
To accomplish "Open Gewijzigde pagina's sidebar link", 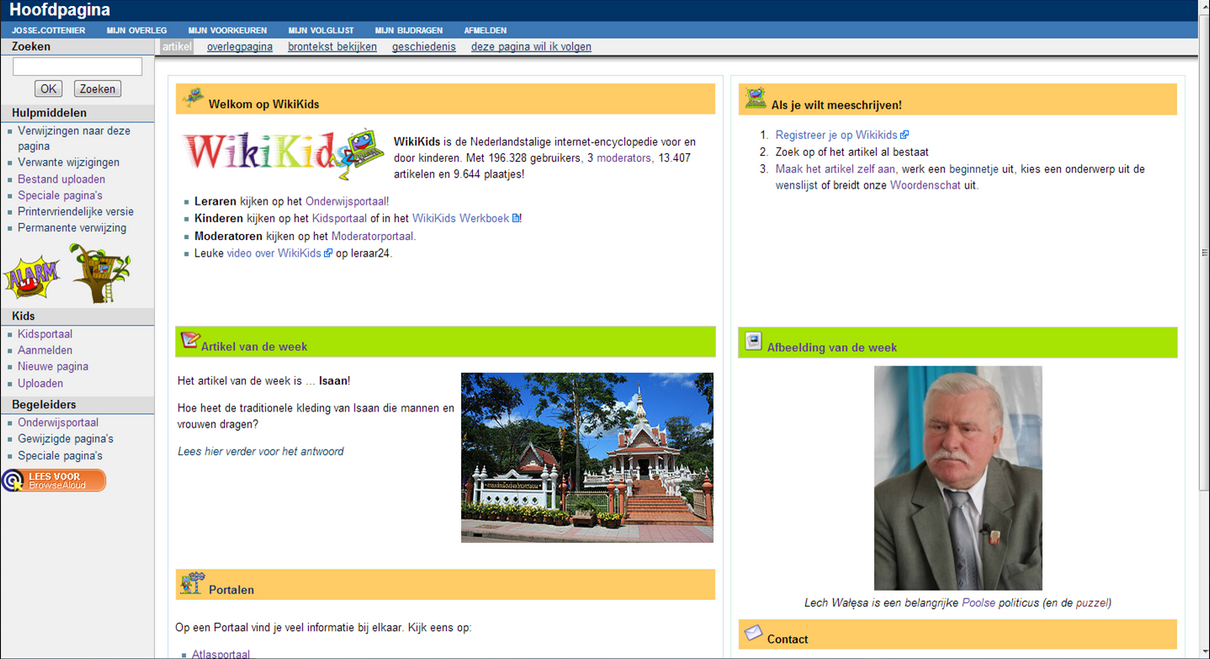I will (65, 438).
